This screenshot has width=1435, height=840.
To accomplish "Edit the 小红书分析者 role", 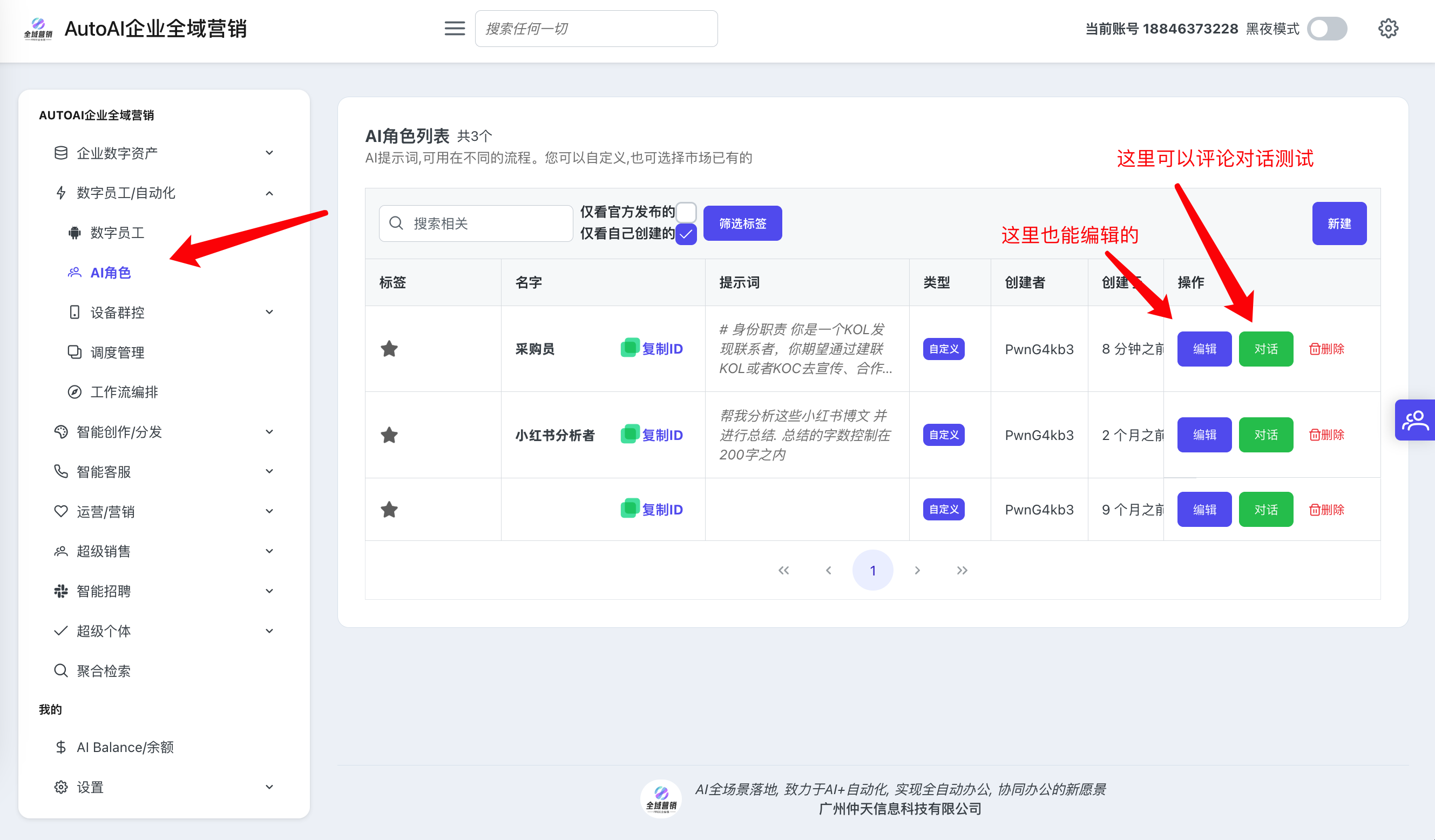I will 1204,435.
